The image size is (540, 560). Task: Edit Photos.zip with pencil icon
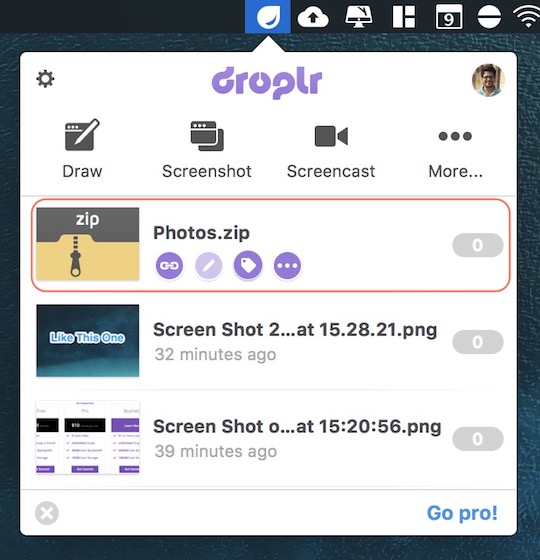(x=209, y=265)
